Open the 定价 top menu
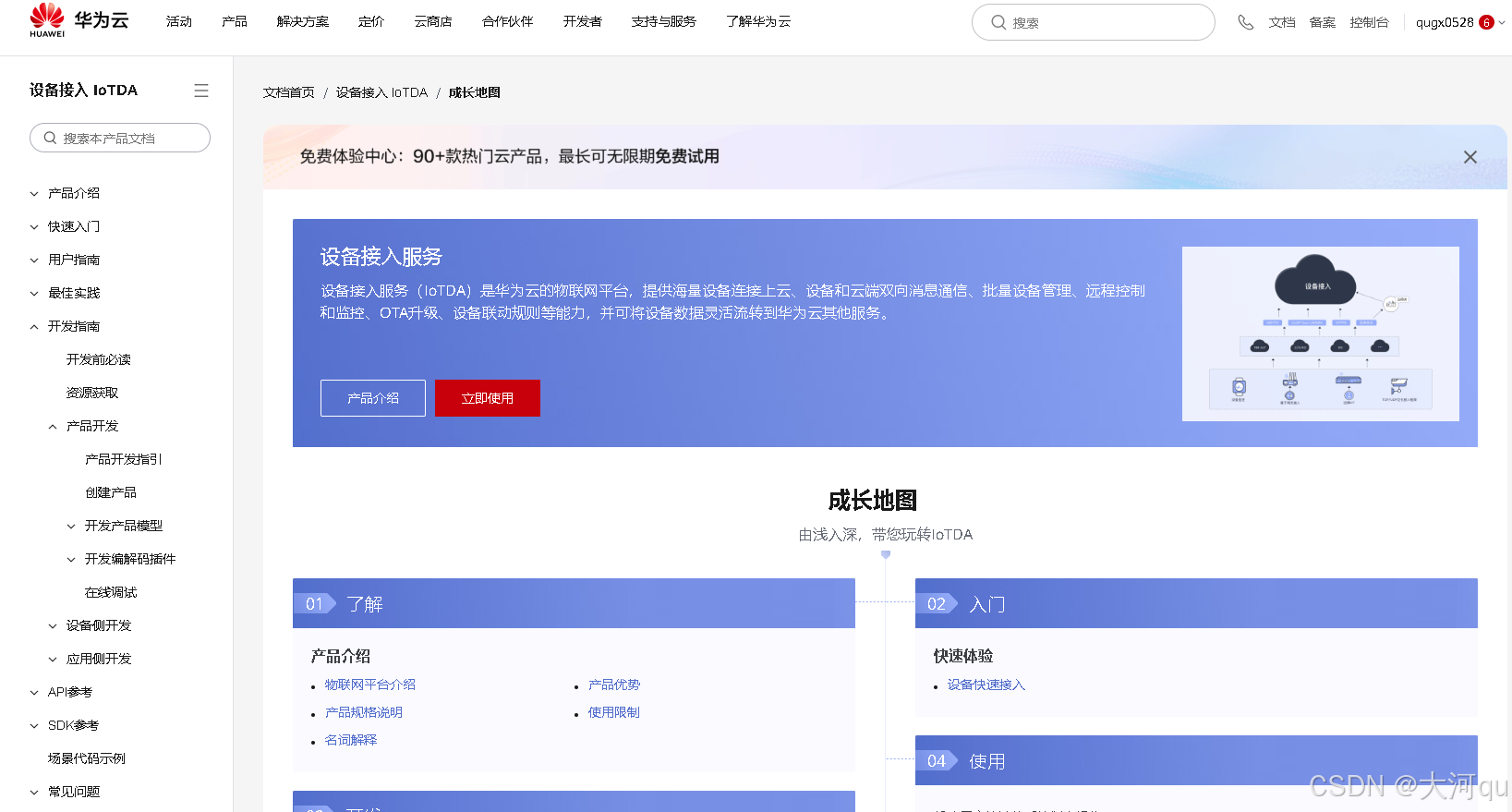This screenshot has height=812, width=1512. (x=371, y=21)
